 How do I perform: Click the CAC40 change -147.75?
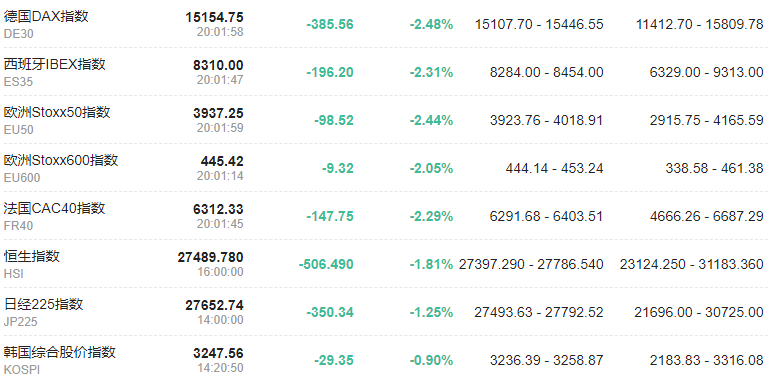point(330,217)
